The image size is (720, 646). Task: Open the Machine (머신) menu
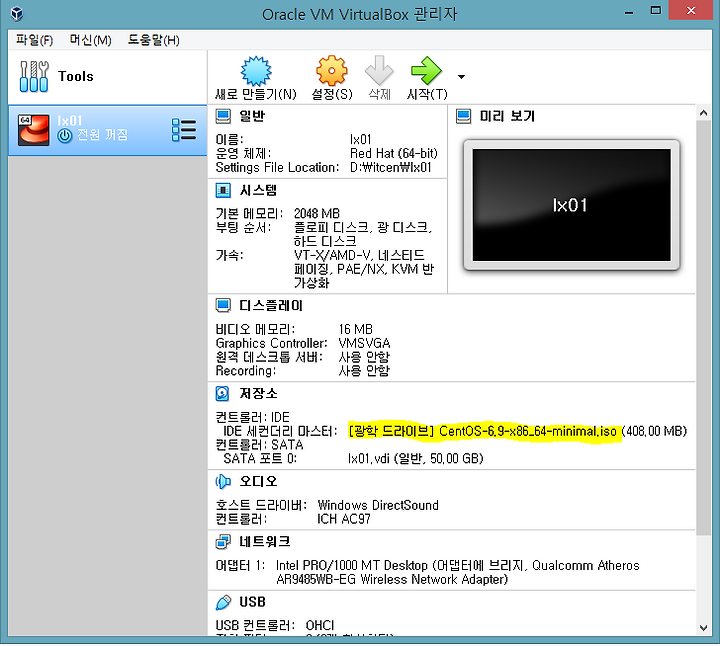90,40
